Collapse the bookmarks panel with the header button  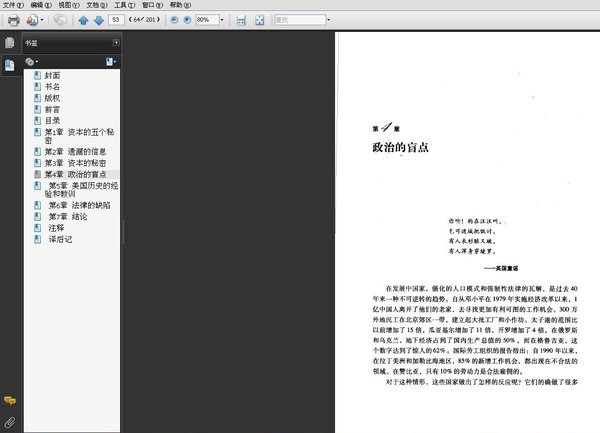[116, 44]
